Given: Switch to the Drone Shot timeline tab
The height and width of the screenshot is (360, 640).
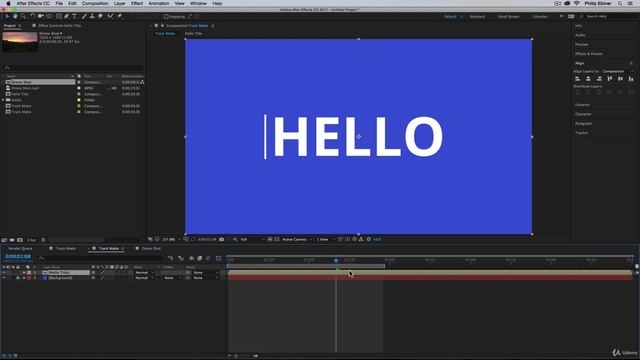Looking at the screenshot, I should (151, 248).
